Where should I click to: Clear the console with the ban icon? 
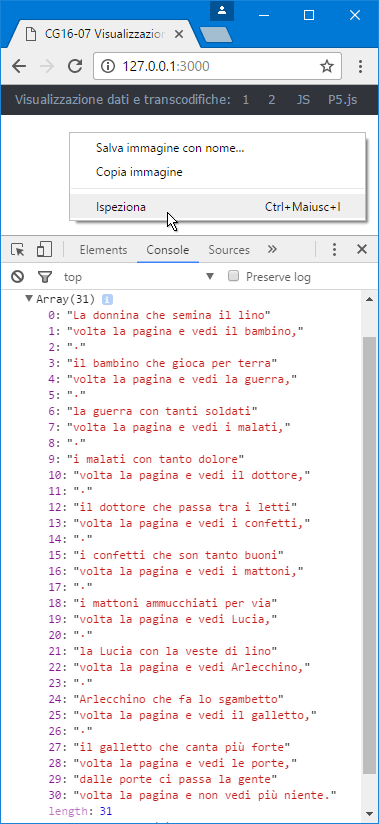[18, 276]
